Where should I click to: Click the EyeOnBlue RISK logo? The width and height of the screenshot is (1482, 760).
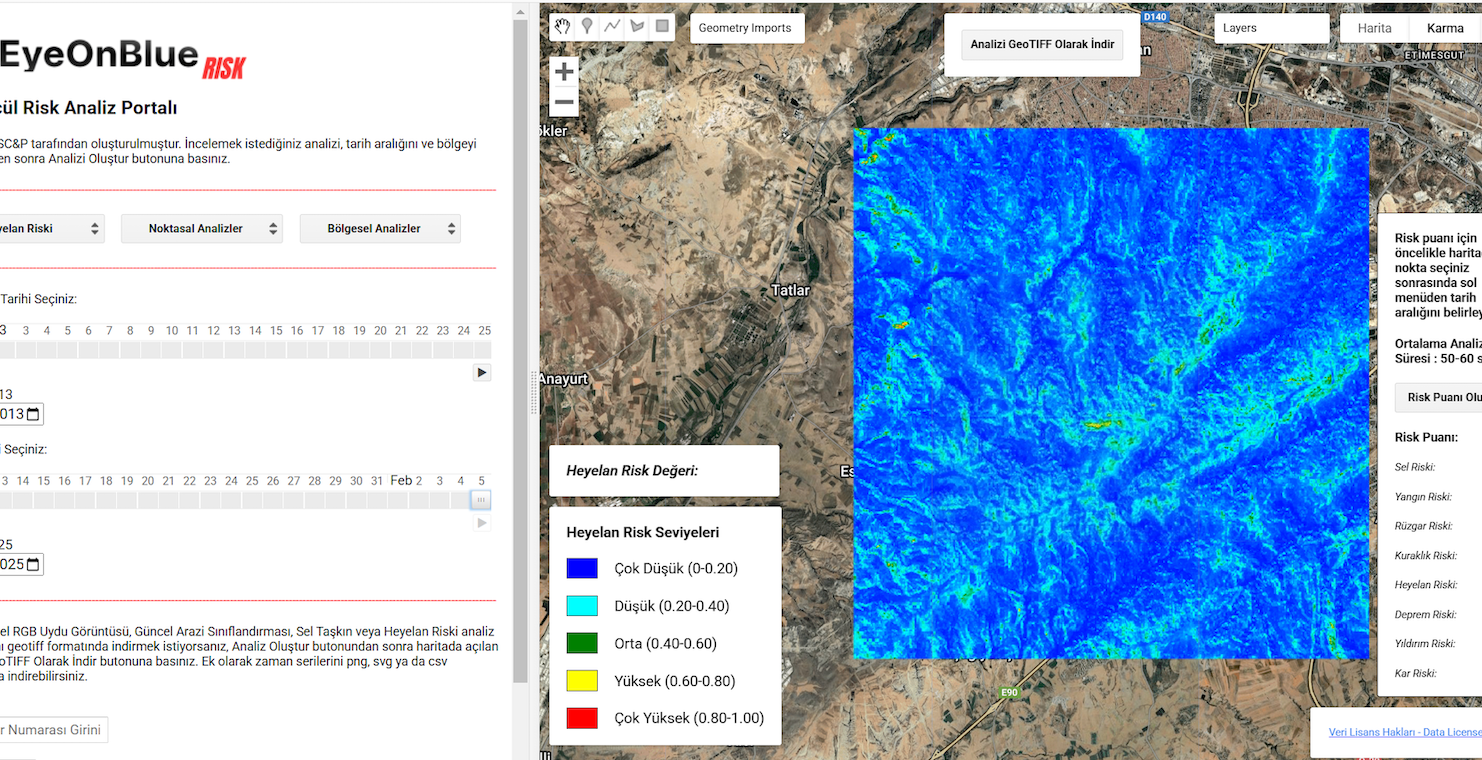pos(122,58)
